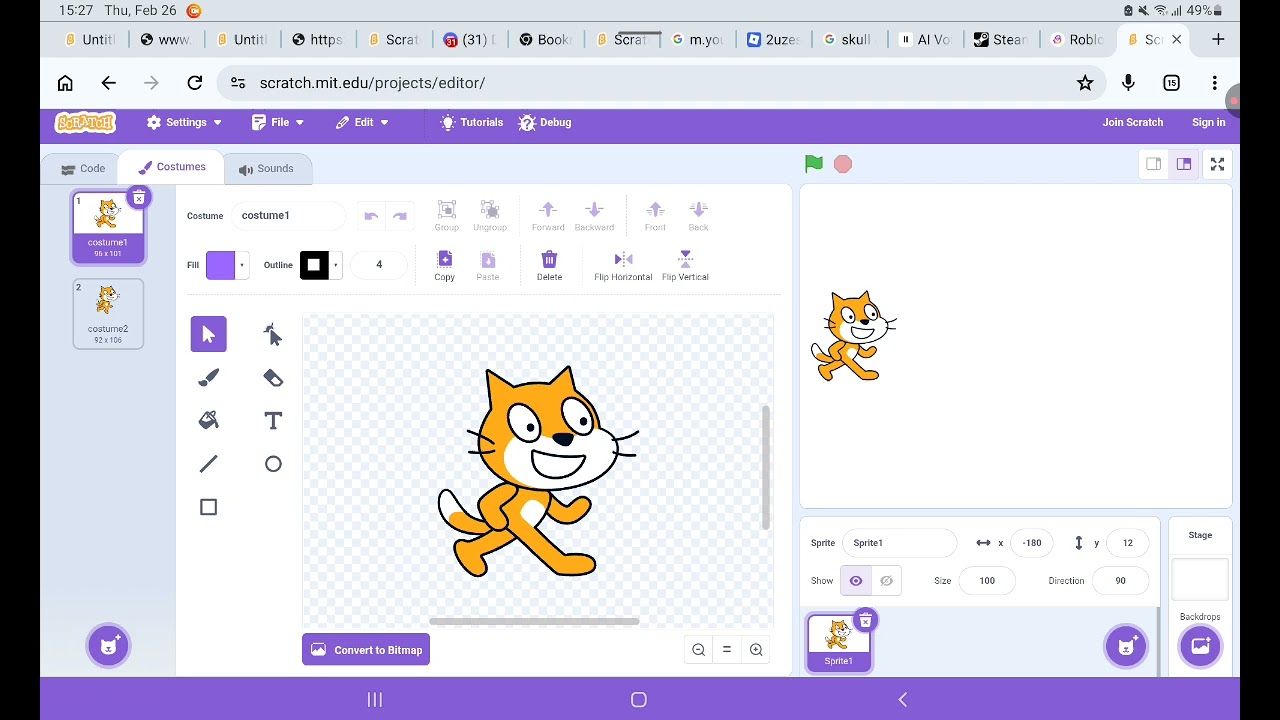
Task: Select the Line tool
Action: [208, 464]
